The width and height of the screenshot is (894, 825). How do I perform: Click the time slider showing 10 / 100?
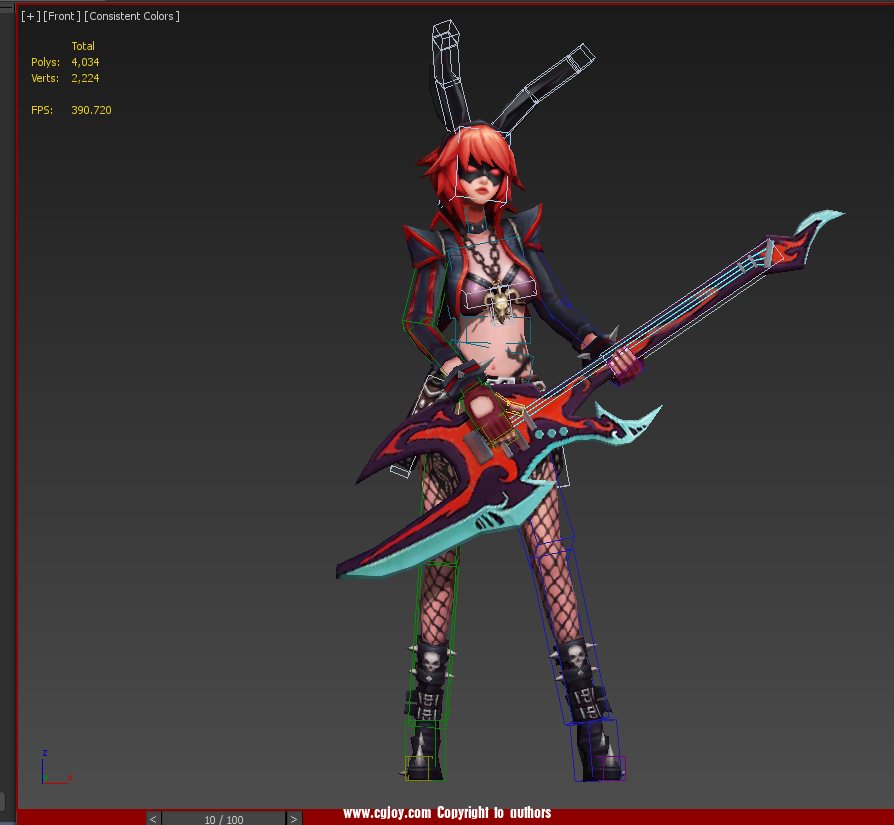point(224,819)
